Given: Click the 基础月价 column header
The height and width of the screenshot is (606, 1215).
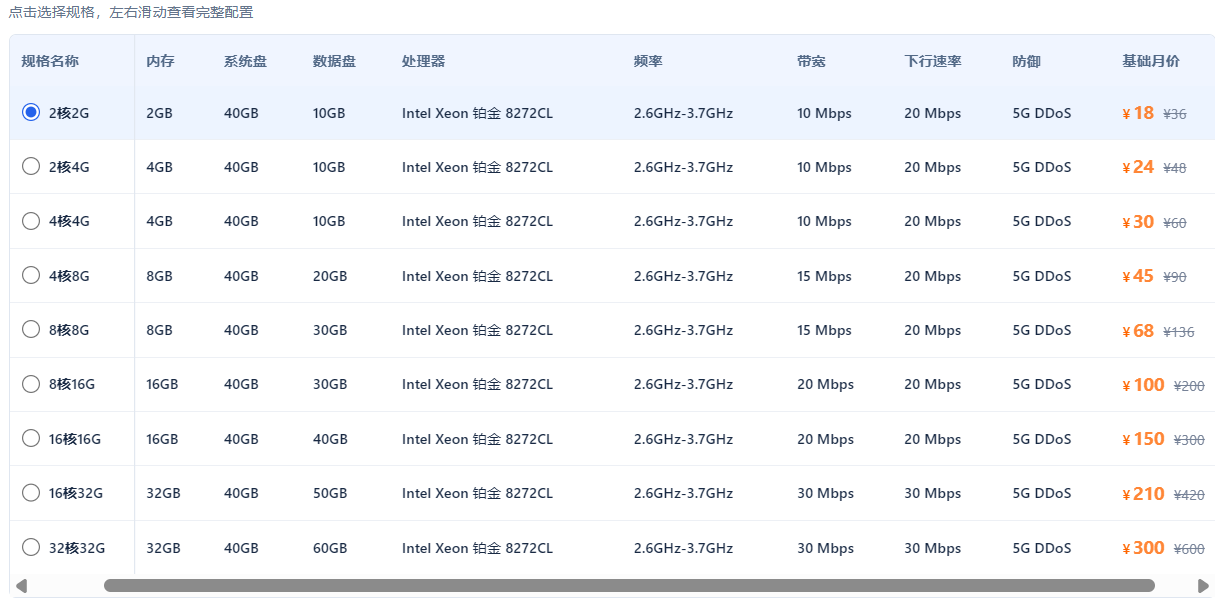Looking at the screenshot, I should [1151, 61].
